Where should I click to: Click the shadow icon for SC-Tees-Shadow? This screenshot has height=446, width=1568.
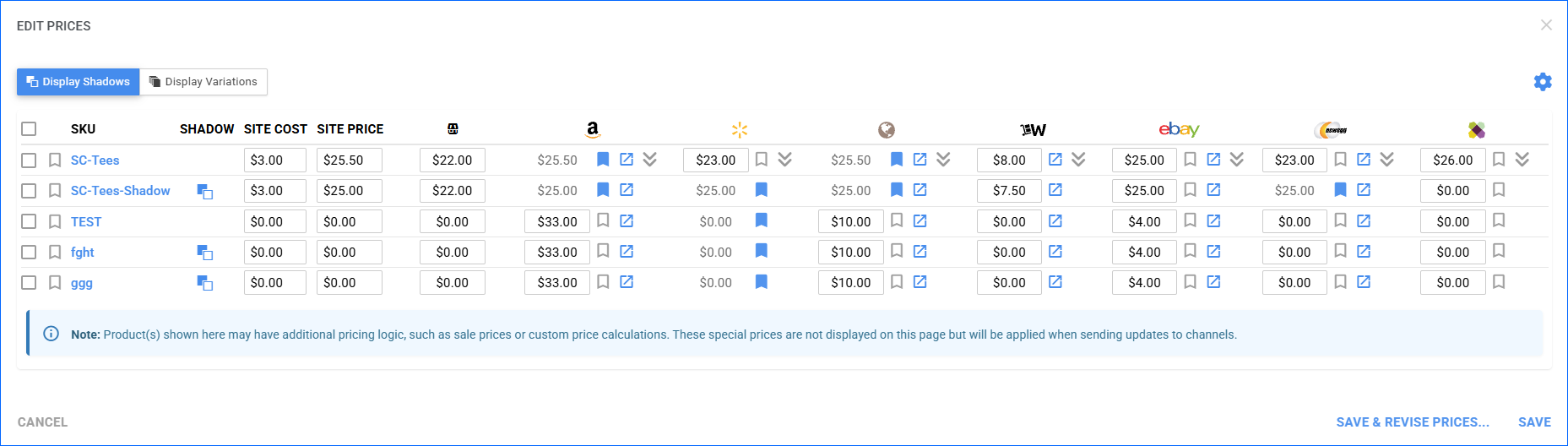[x=204, y=192]
